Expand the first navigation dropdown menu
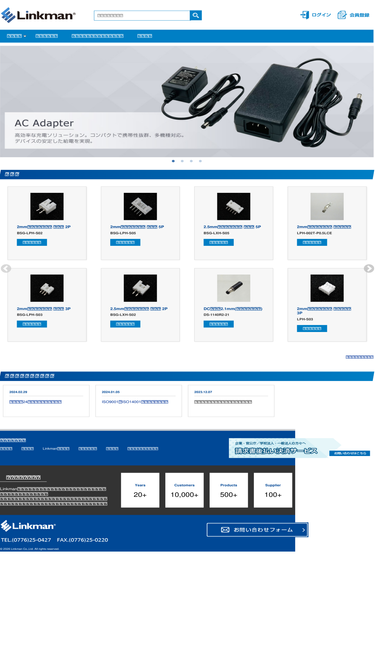375x667 pixels. coord(16,36)
